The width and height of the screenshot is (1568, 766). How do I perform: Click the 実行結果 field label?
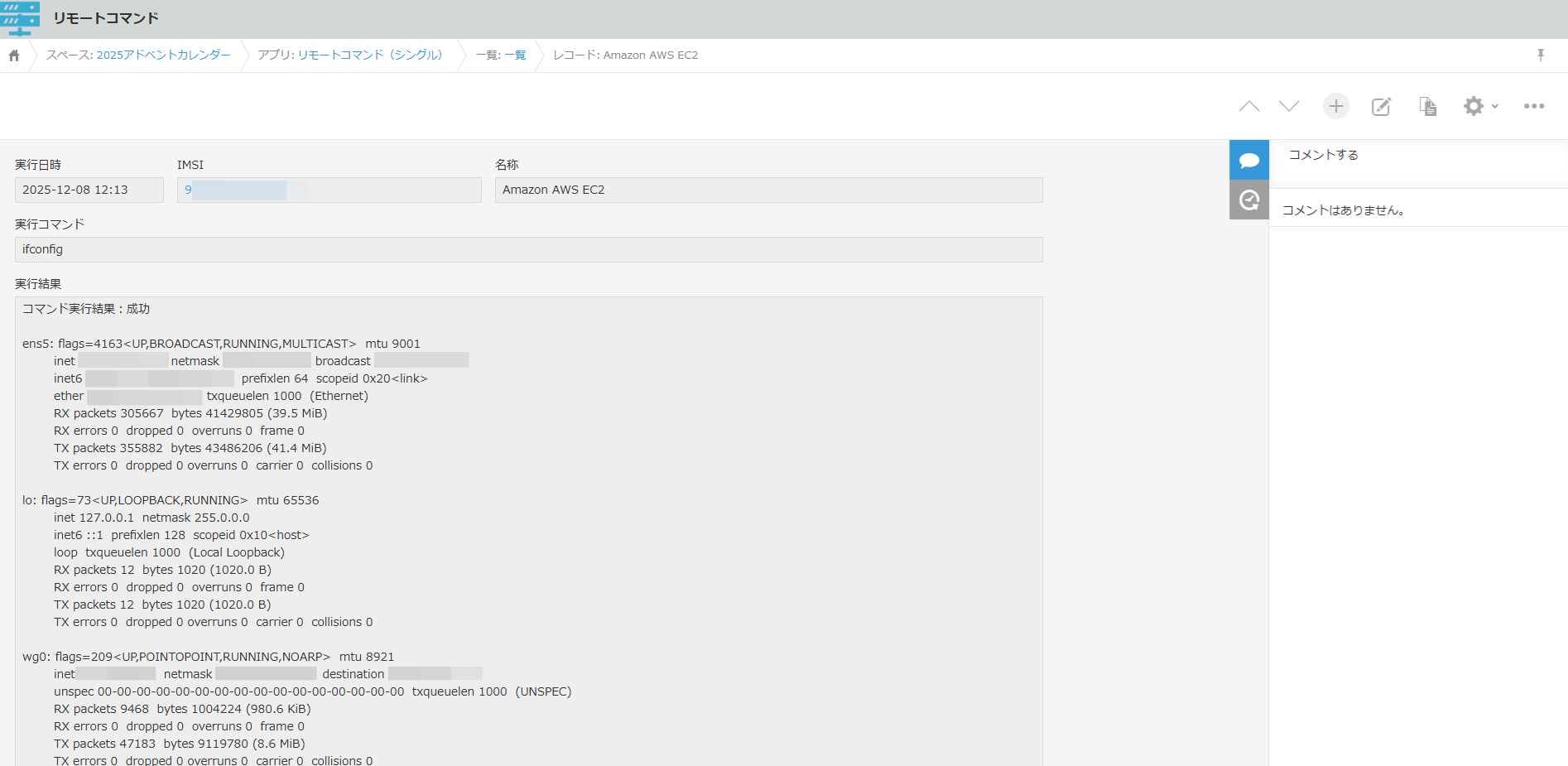click(38, 284)
